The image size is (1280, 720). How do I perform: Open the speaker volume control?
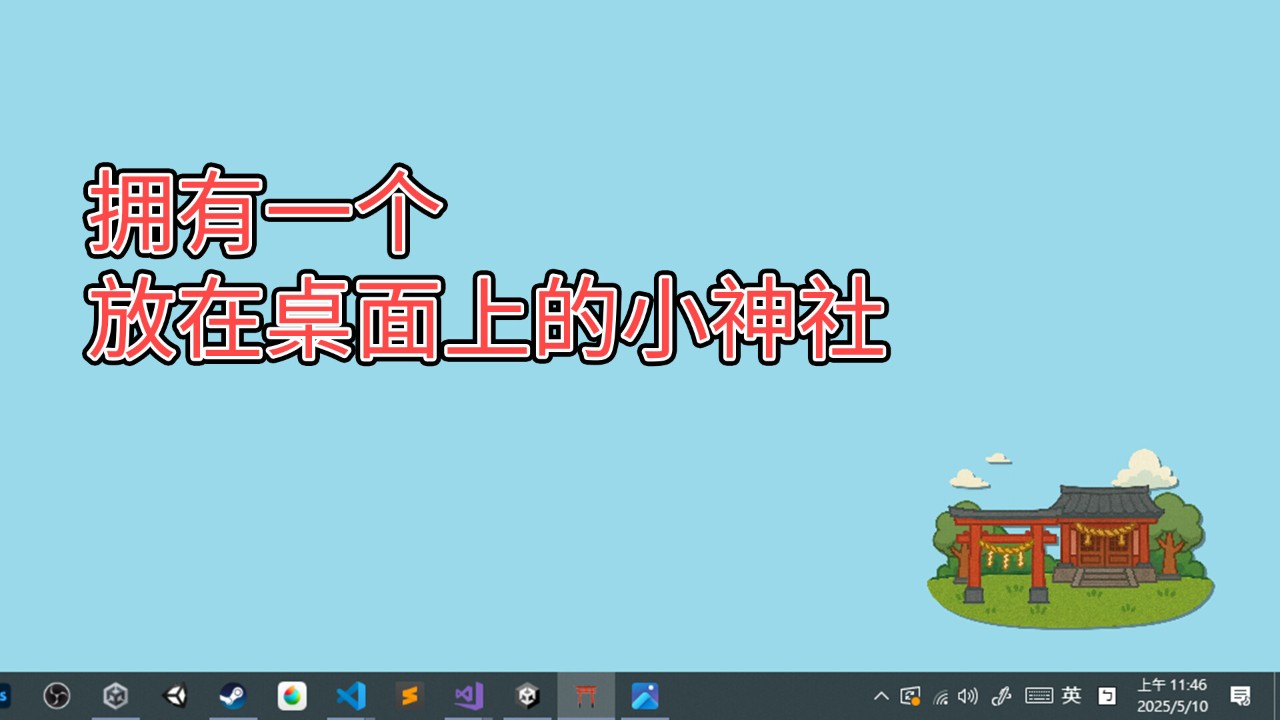point(967,696)
